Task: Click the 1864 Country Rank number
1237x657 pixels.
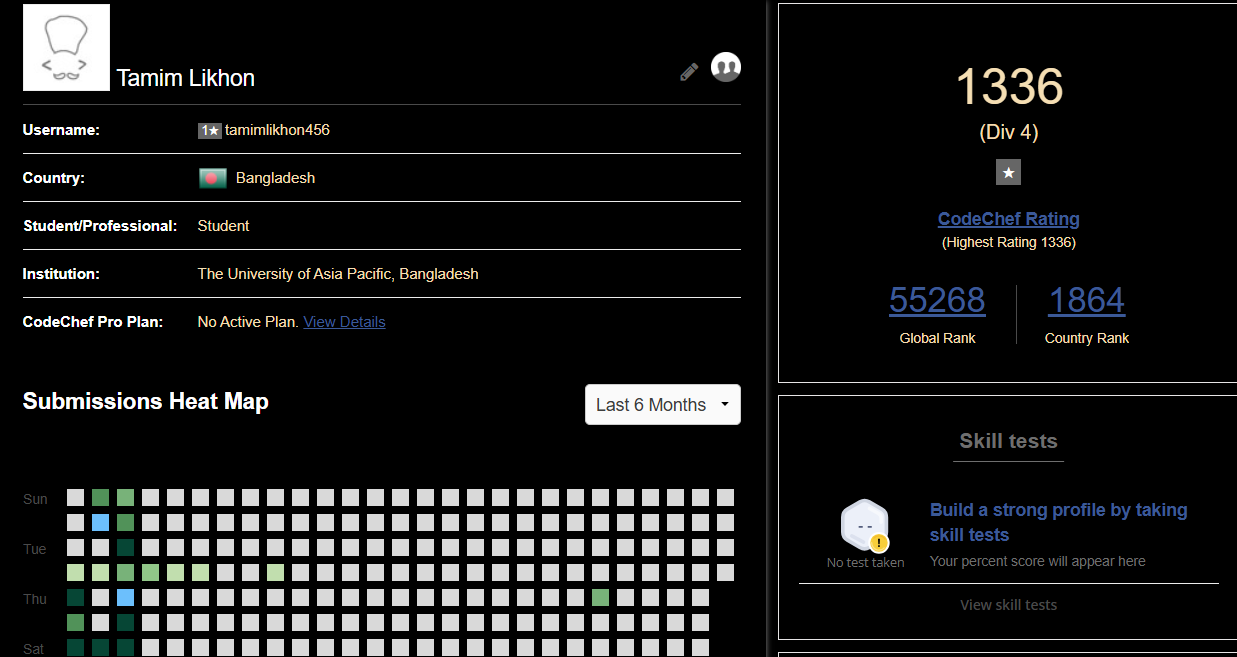Action: (x=1086, y=300)
